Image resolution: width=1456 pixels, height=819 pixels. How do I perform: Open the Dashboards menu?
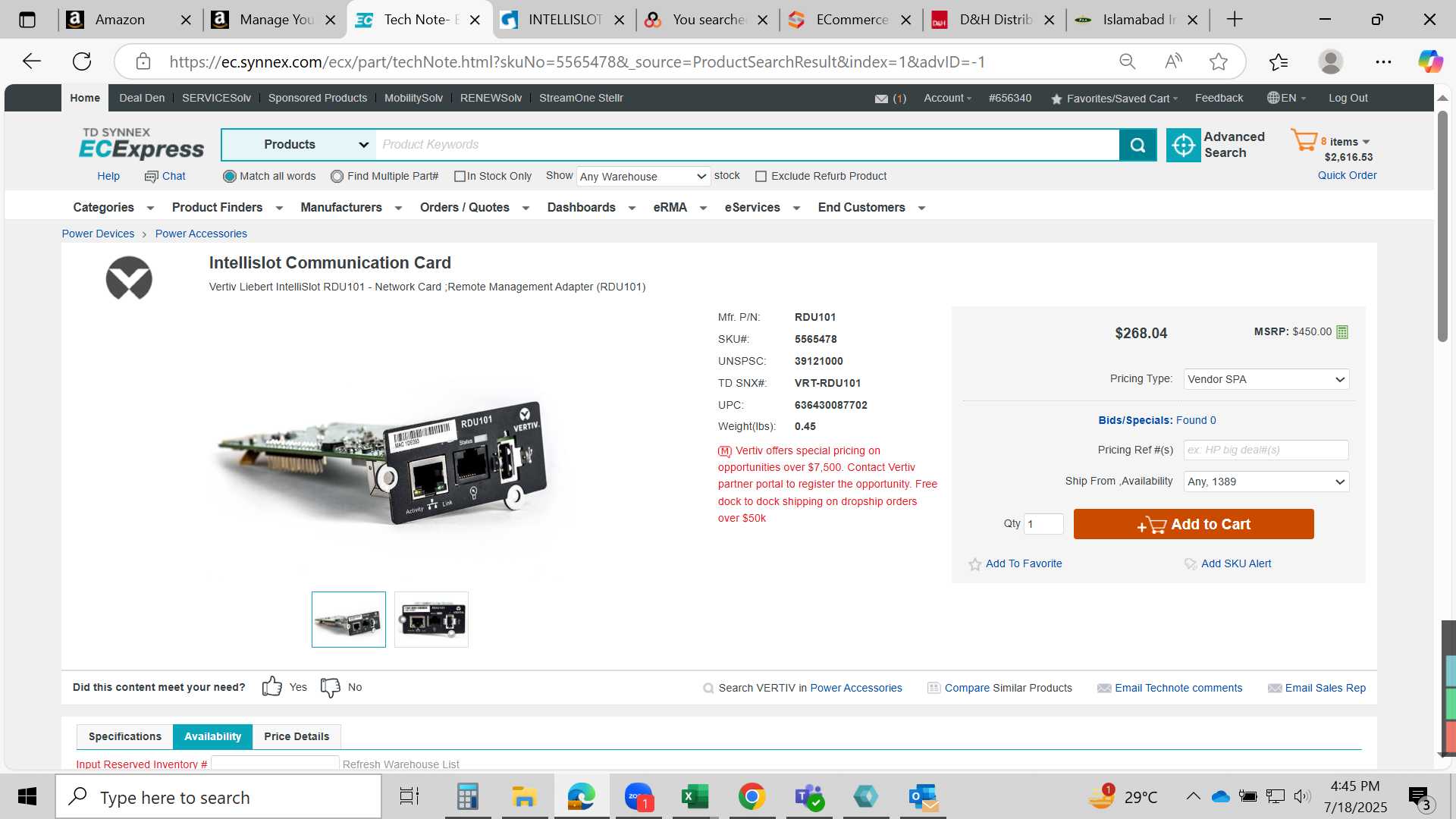[591, 208]
